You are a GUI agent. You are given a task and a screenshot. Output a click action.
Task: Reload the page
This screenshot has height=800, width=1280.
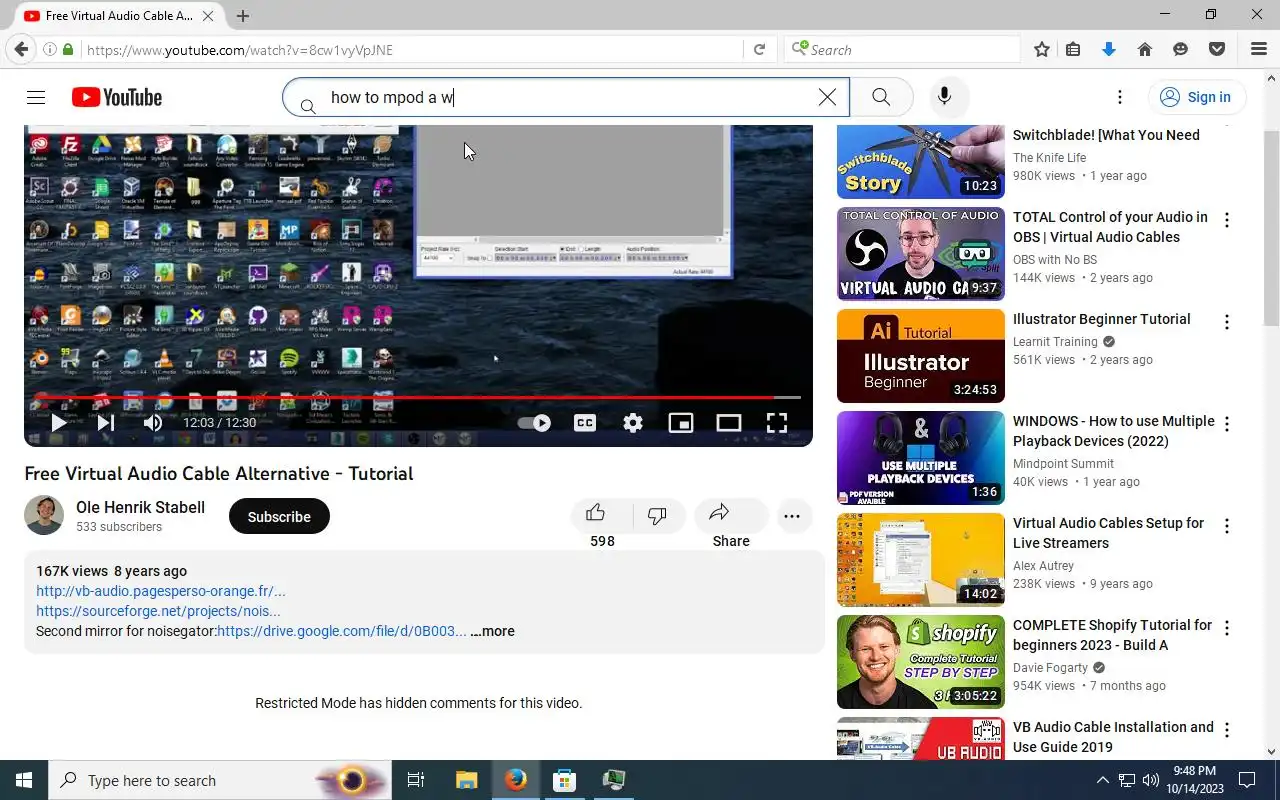pyautogui.click(x=759, y=49)
